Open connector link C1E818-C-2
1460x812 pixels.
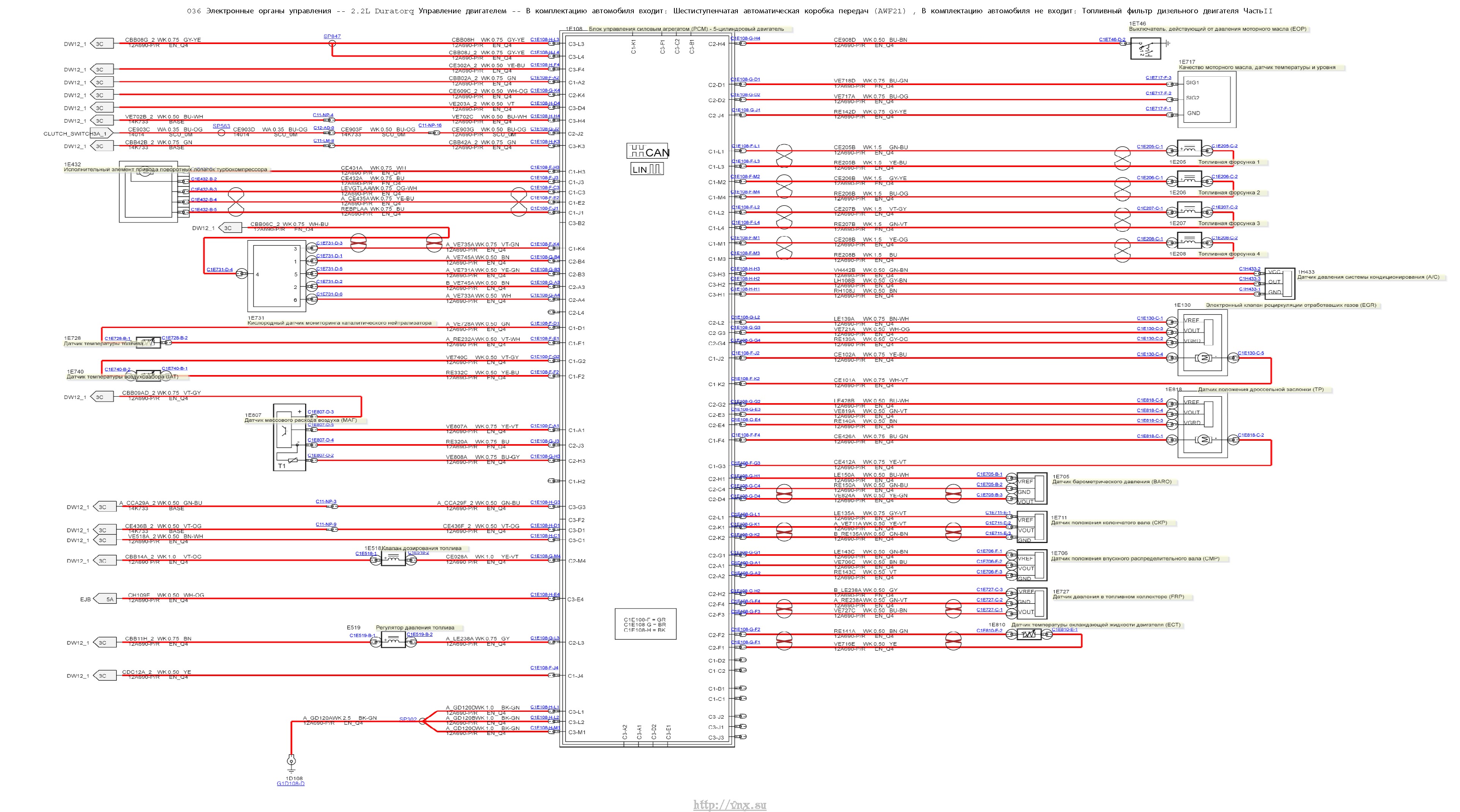click(x=1250, y=435)
